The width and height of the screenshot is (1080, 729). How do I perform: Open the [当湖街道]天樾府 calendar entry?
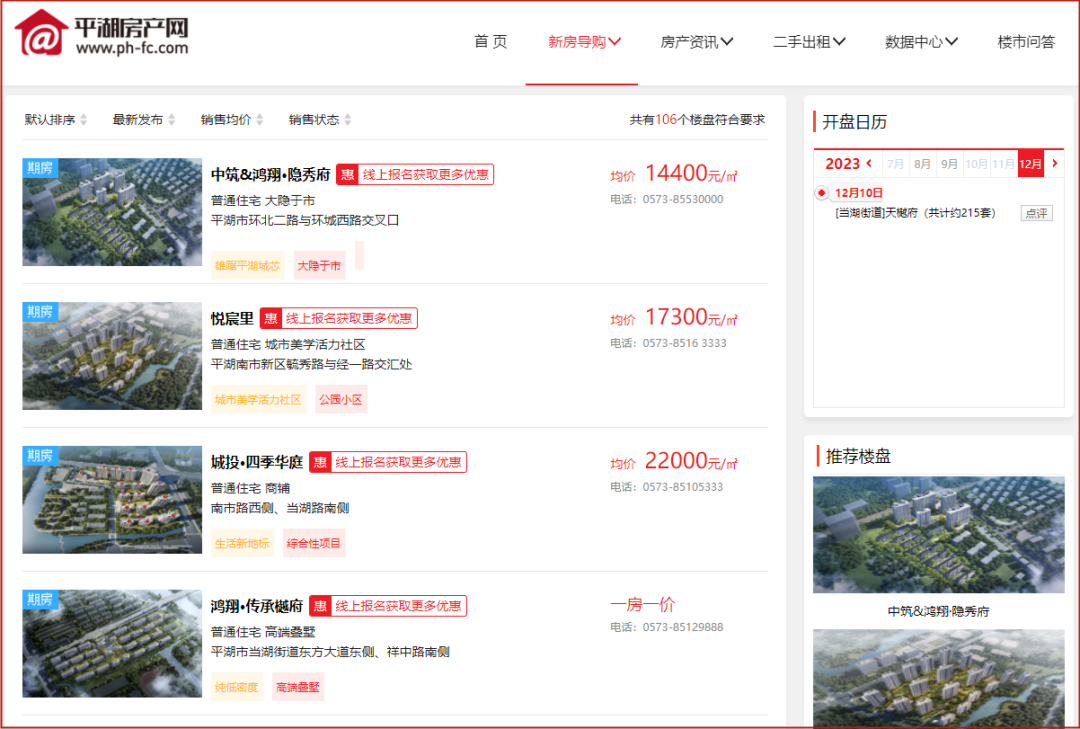click(x=915, y=213)
